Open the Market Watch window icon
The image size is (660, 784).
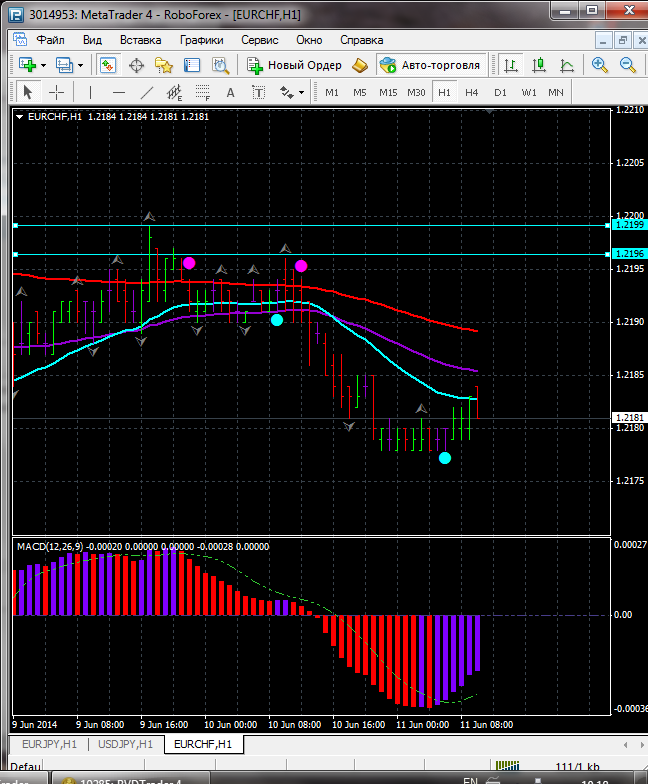(108, 65)
